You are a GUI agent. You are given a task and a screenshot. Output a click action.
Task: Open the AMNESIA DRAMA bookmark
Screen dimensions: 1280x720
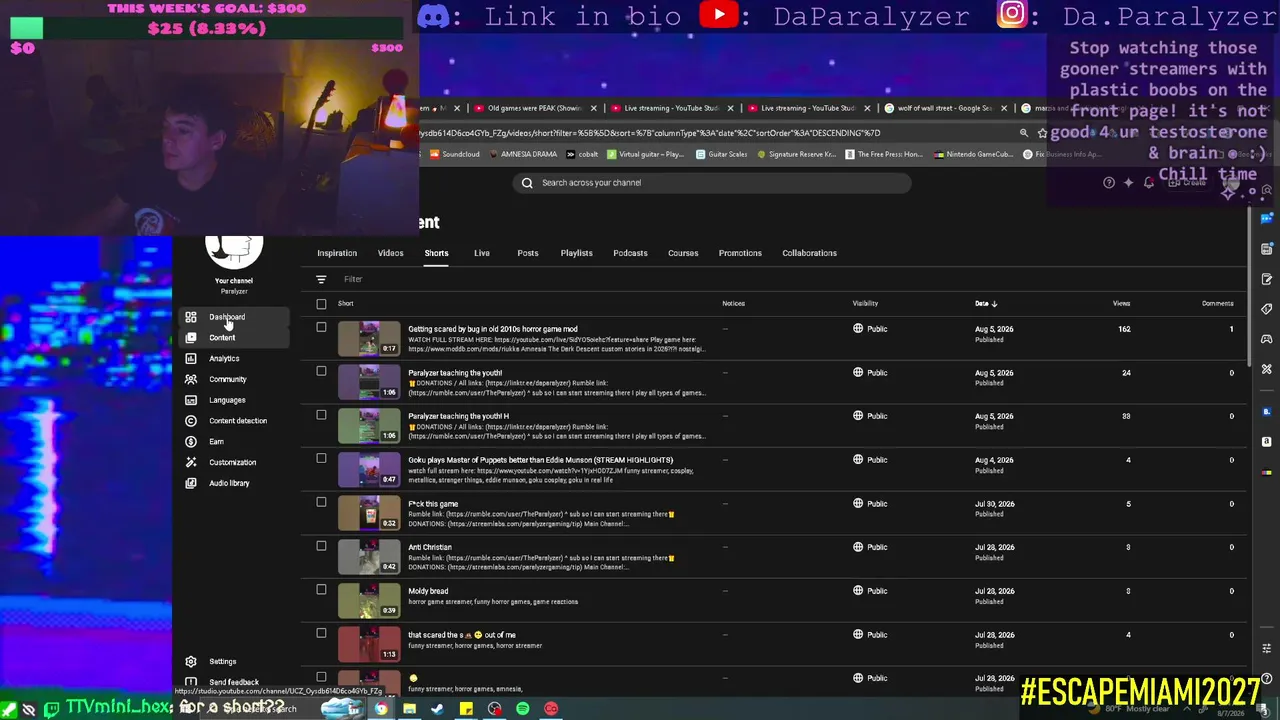pos(522,155)
